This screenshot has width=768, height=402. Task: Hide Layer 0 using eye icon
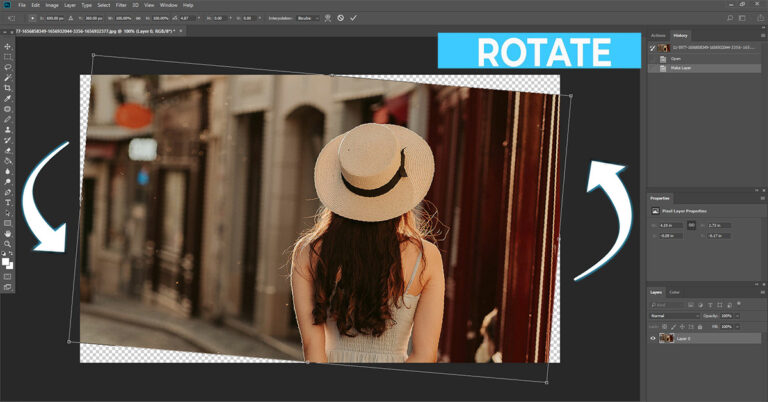pos(654,338)
